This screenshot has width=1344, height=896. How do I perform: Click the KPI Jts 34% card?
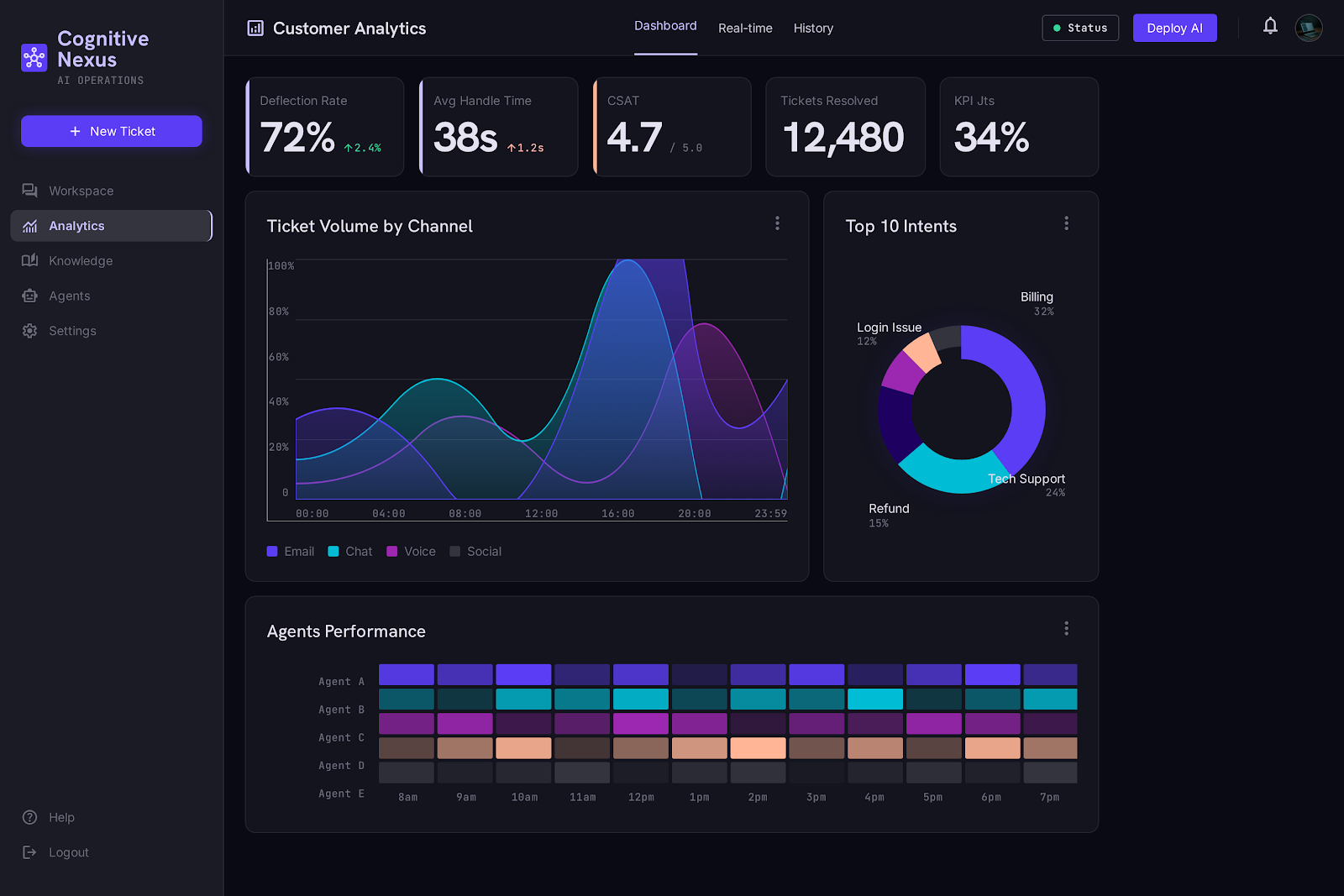click(1019, 127)
